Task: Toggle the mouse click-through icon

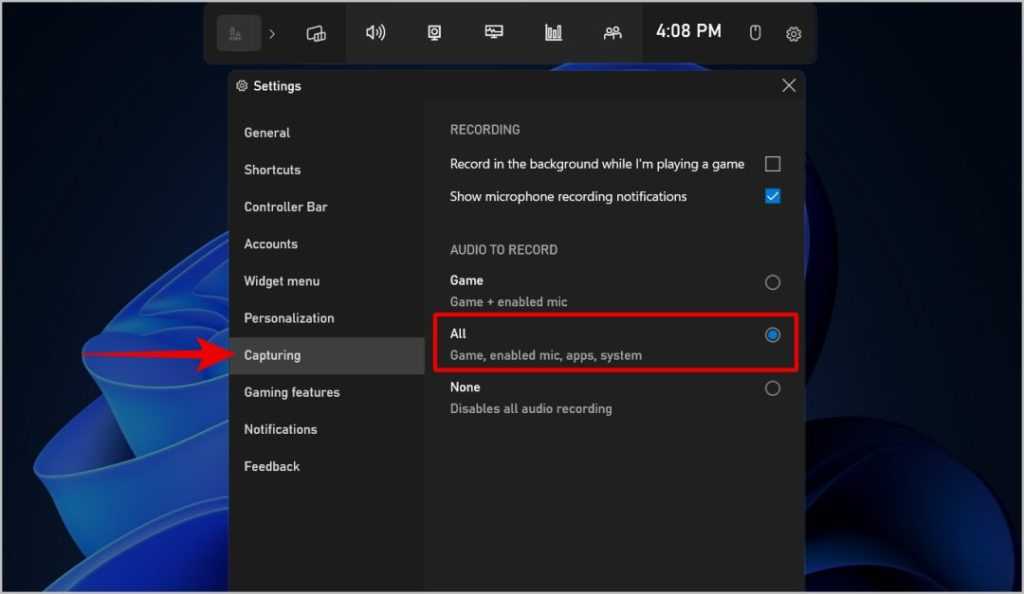Action: [x=755, y=33]
